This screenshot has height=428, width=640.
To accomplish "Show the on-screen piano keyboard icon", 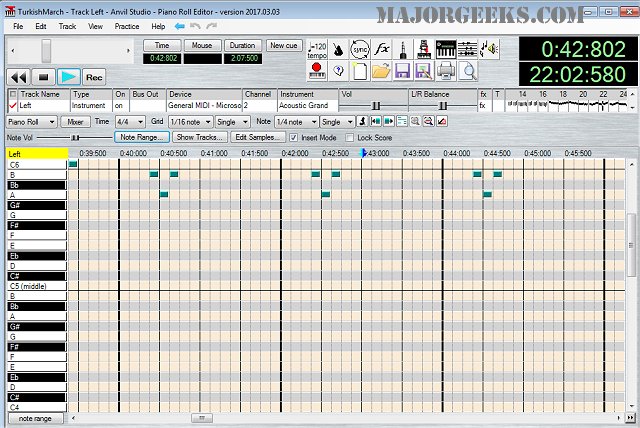I will click(446, 50).
